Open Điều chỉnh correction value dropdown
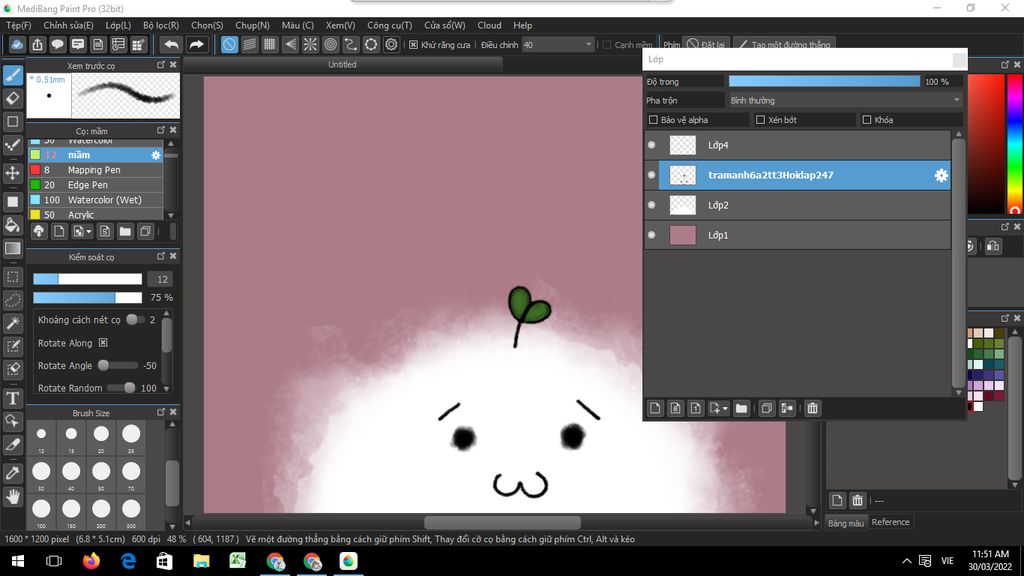The height and width of the screenshot is (576, 1024). 558,44
